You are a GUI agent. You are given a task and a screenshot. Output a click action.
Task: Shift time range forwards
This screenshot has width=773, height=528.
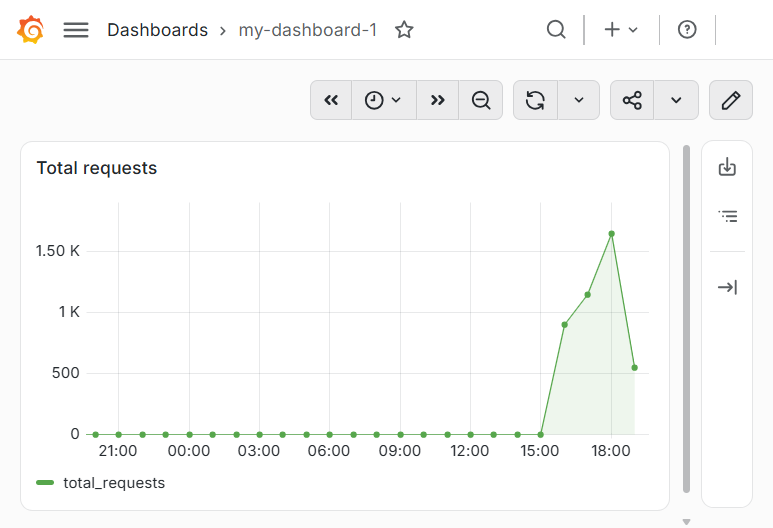click(x=438, y=100)
